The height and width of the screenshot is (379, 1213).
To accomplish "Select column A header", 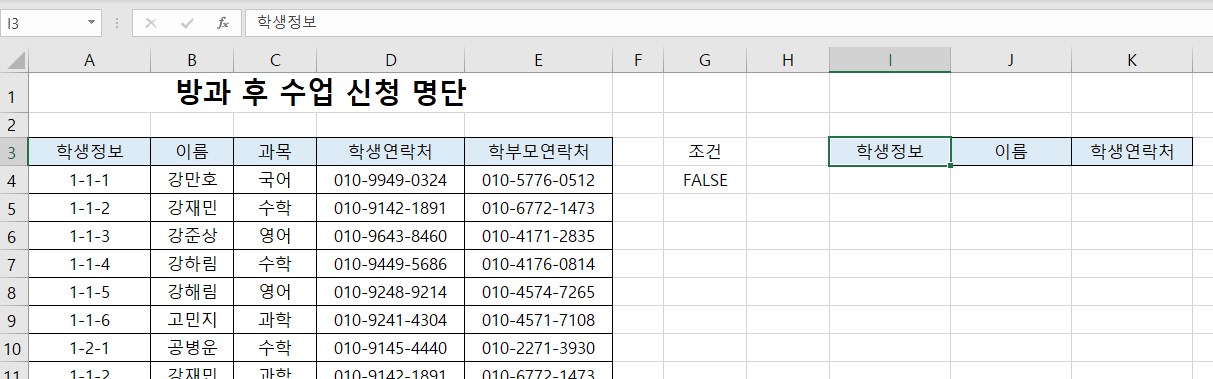I will [90, 61].
